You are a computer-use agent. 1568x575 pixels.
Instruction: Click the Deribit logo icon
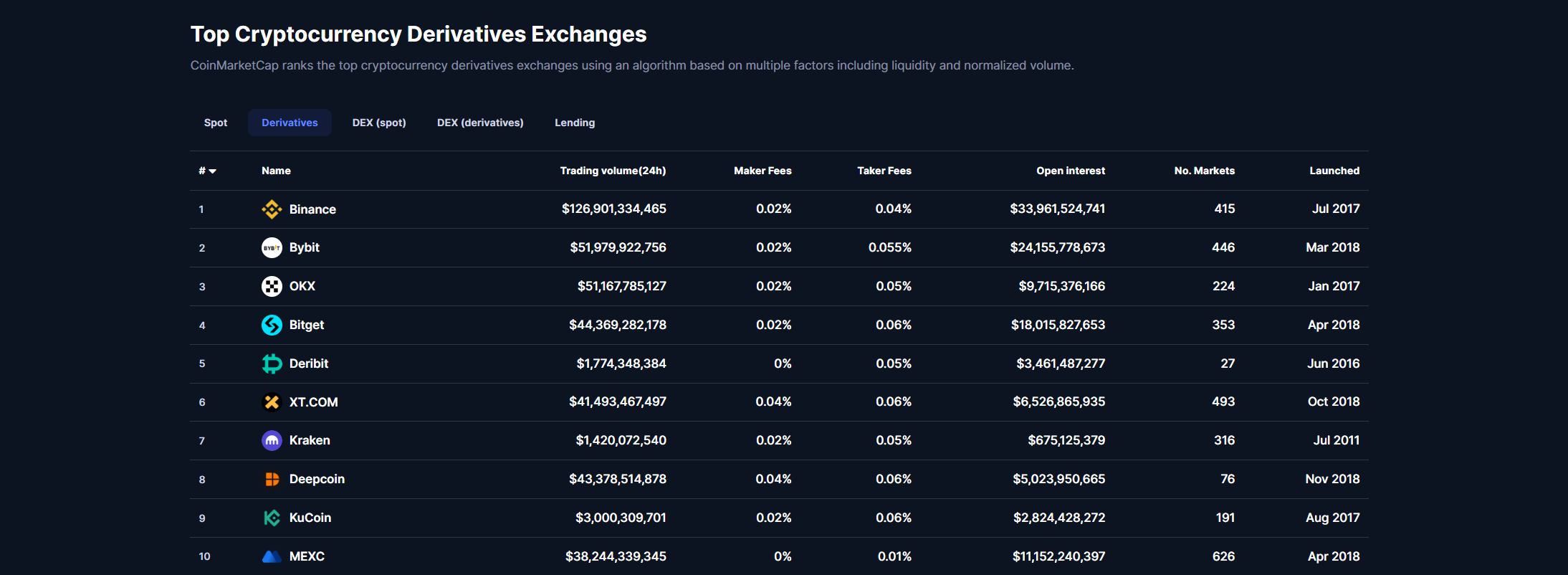pyautogui.click(x=272, y=363)
